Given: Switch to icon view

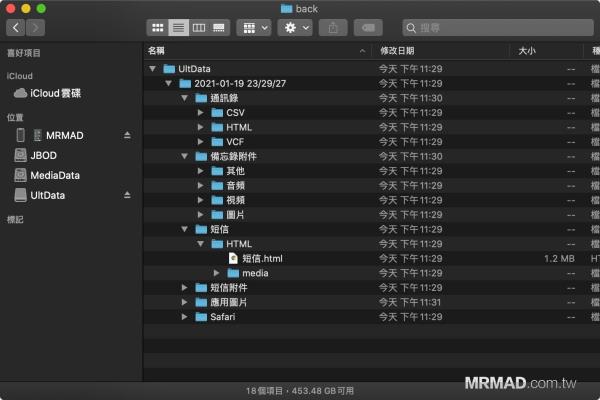Looking at the screenshot, I should 158,28.
